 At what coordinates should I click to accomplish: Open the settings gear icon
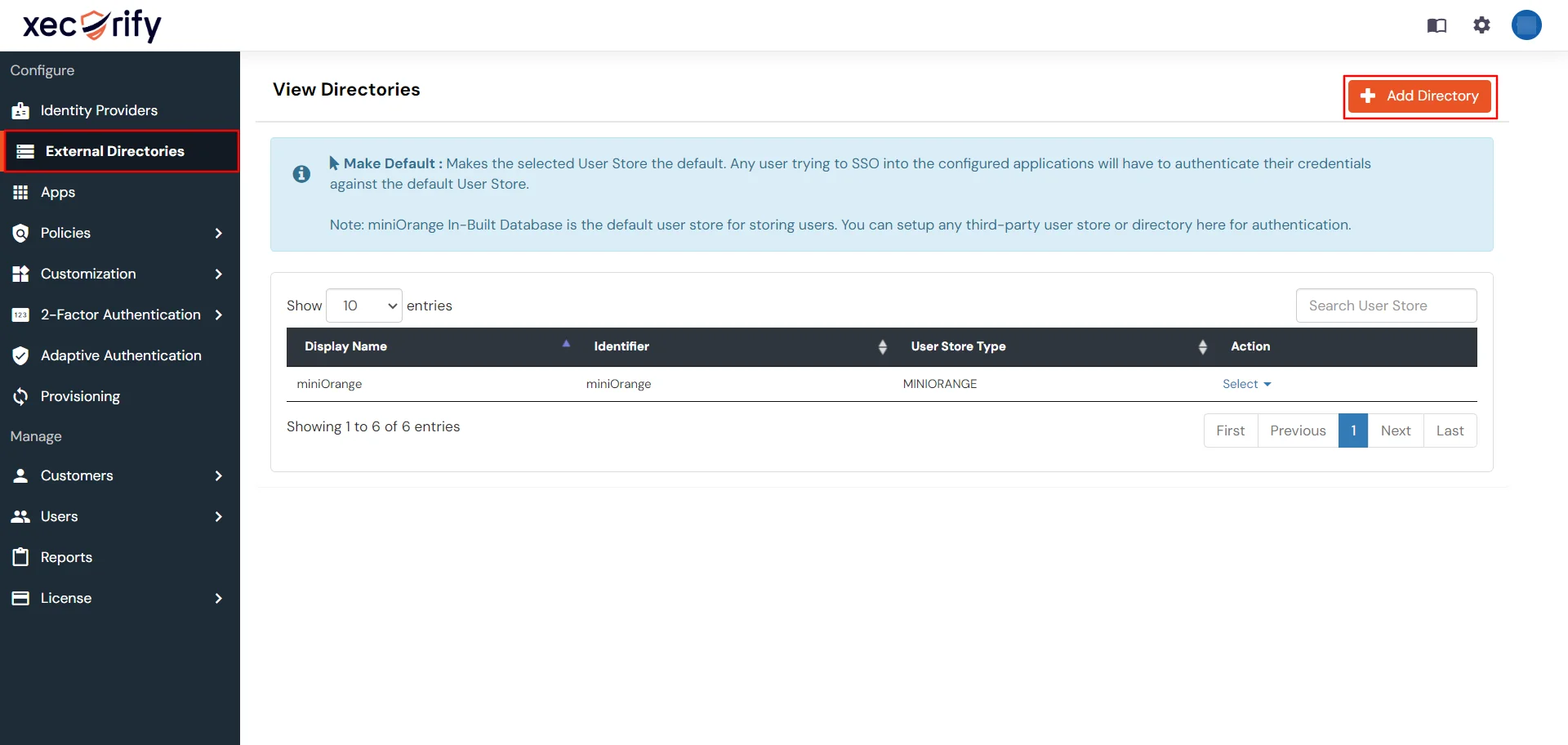tap(1481, 25)
